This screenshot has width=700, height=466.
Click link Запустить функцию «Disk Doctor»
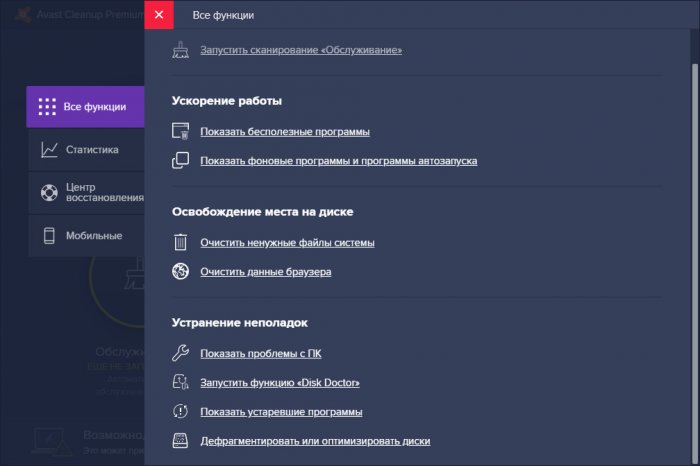pos(280,383)
